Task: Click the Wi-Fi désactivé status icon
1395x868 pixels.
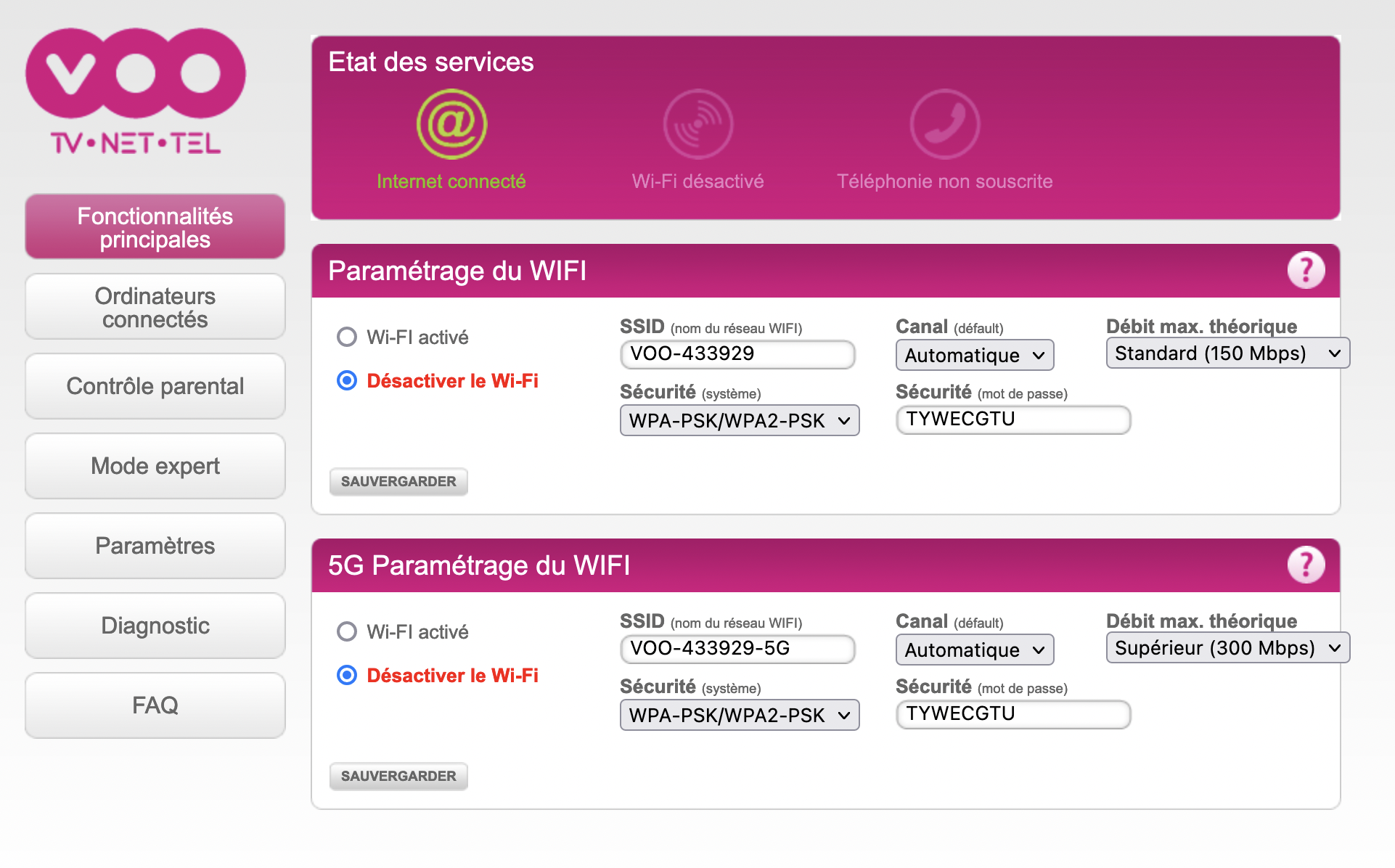Action: point(697,124)
